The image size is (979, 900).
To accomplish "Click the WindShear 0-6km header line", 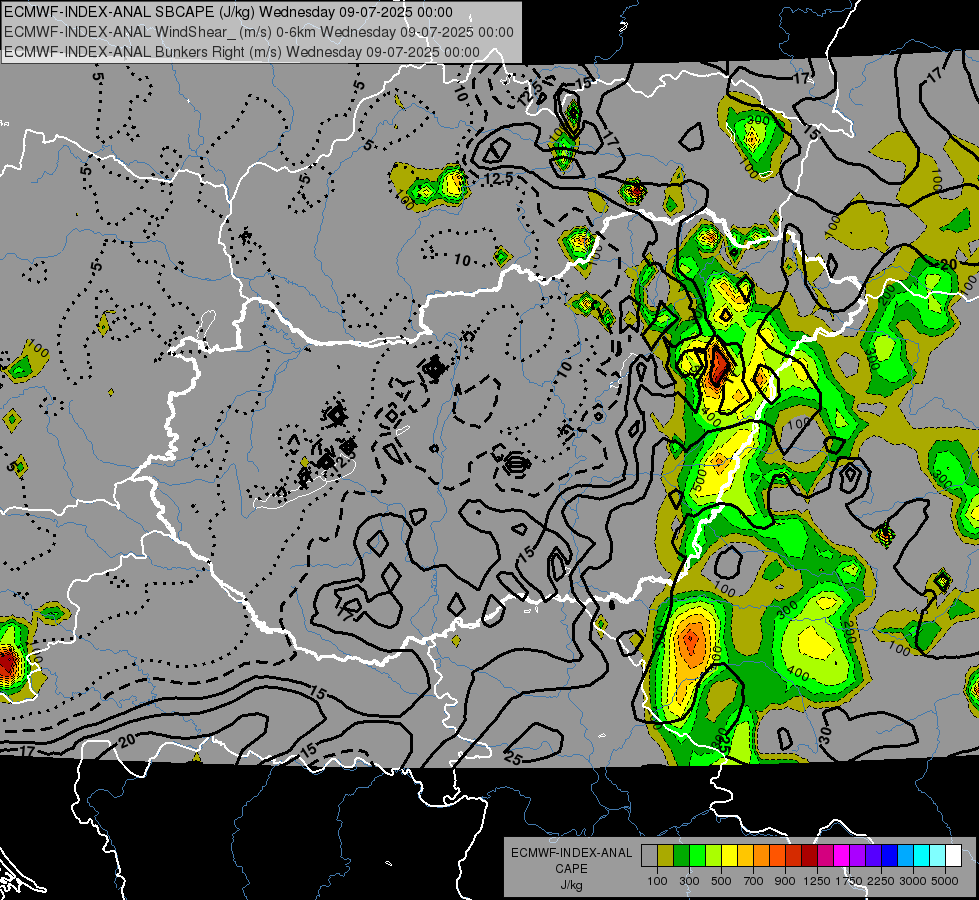I will [258, 32].
